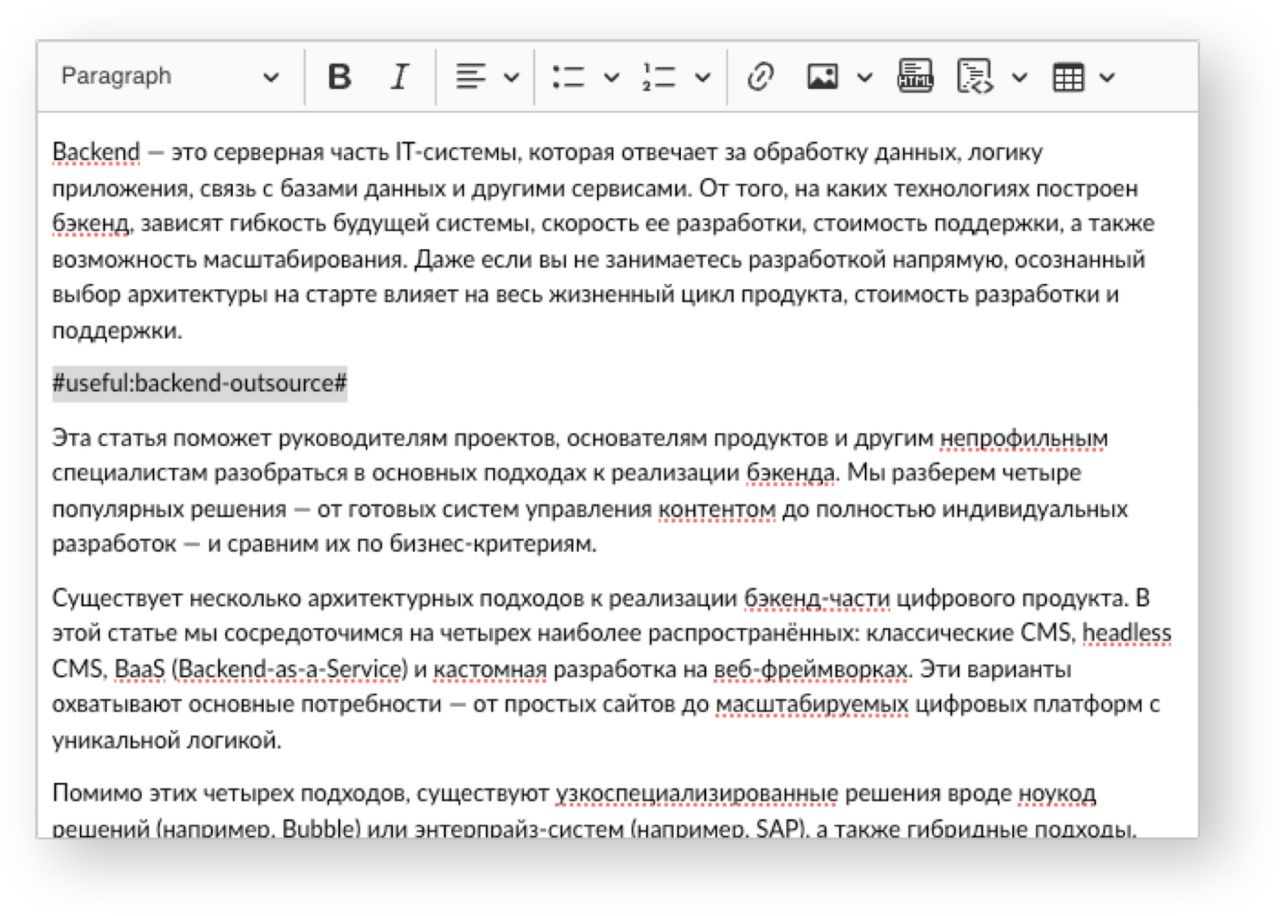1280x916 pixels.
Task: Open the code block language options
Action: 1021,78
